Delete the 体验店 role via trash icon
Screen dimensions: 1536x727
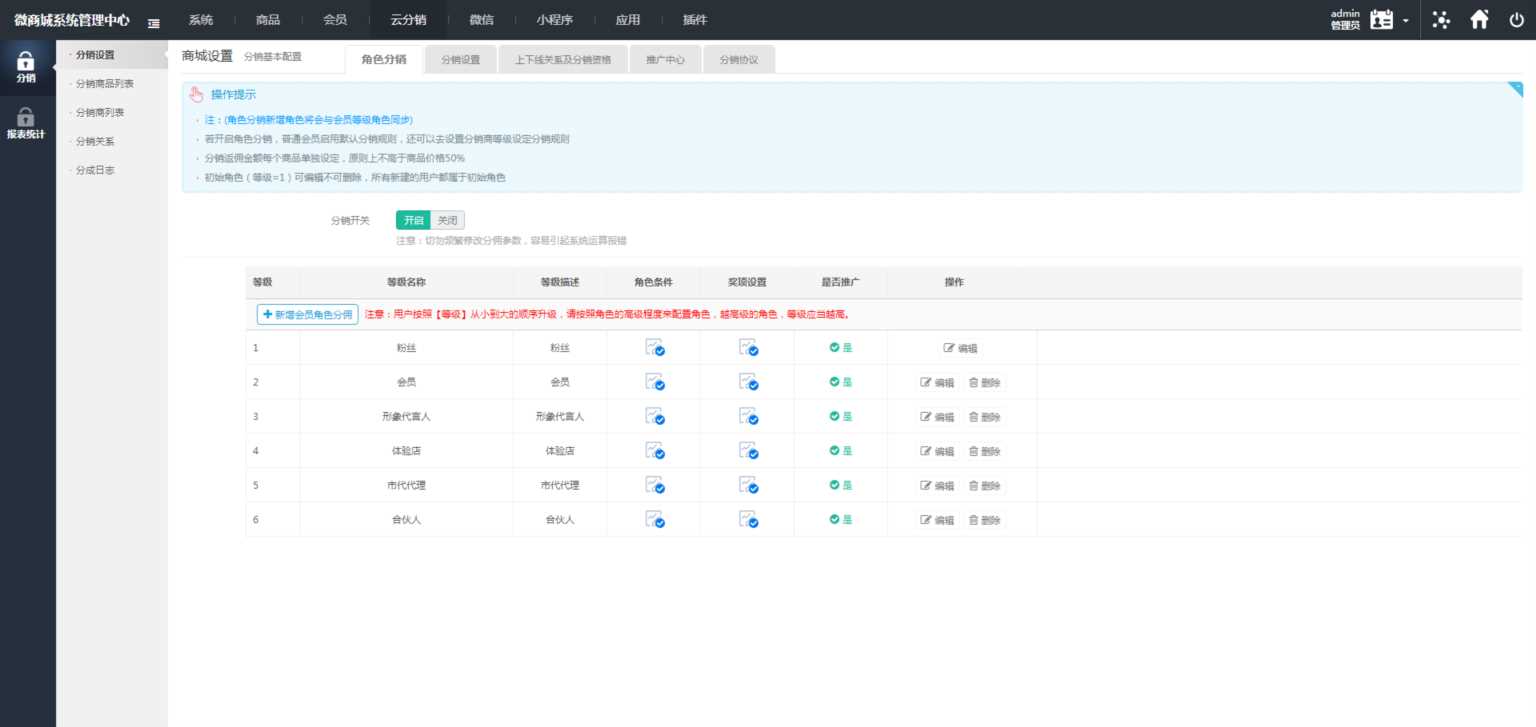click(x=984, y=452)
